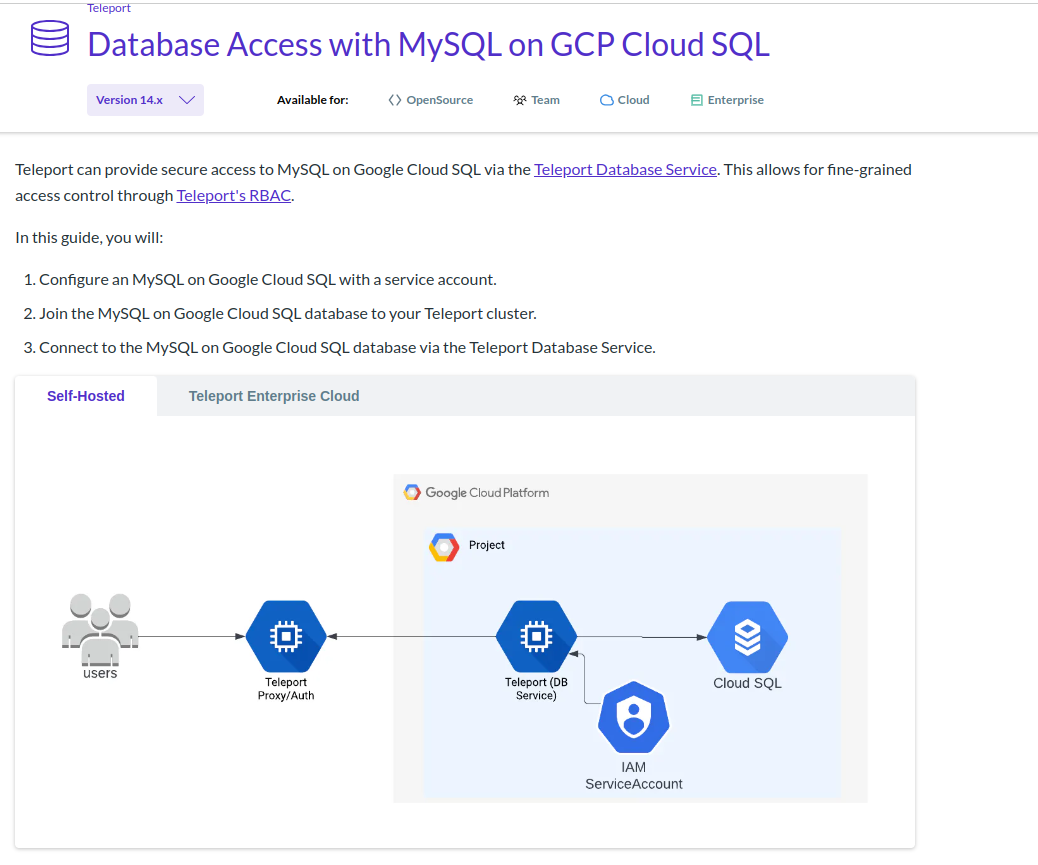
Task: Open the Teleport's RBAC link
Action: [x=234, y=195]
